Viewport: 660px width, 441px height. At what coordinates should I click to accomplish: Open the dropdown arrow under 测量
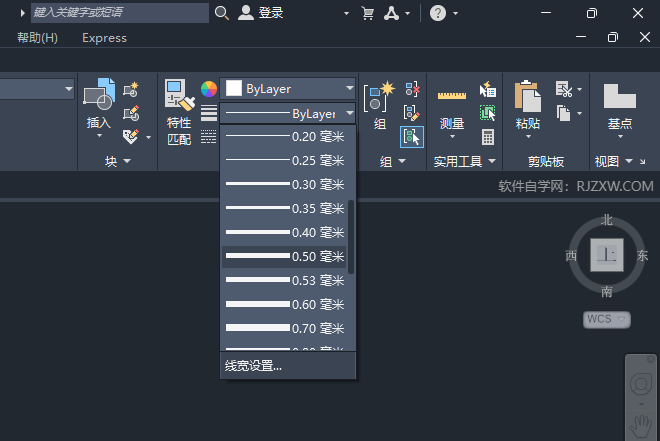click(x=452, y=136)
